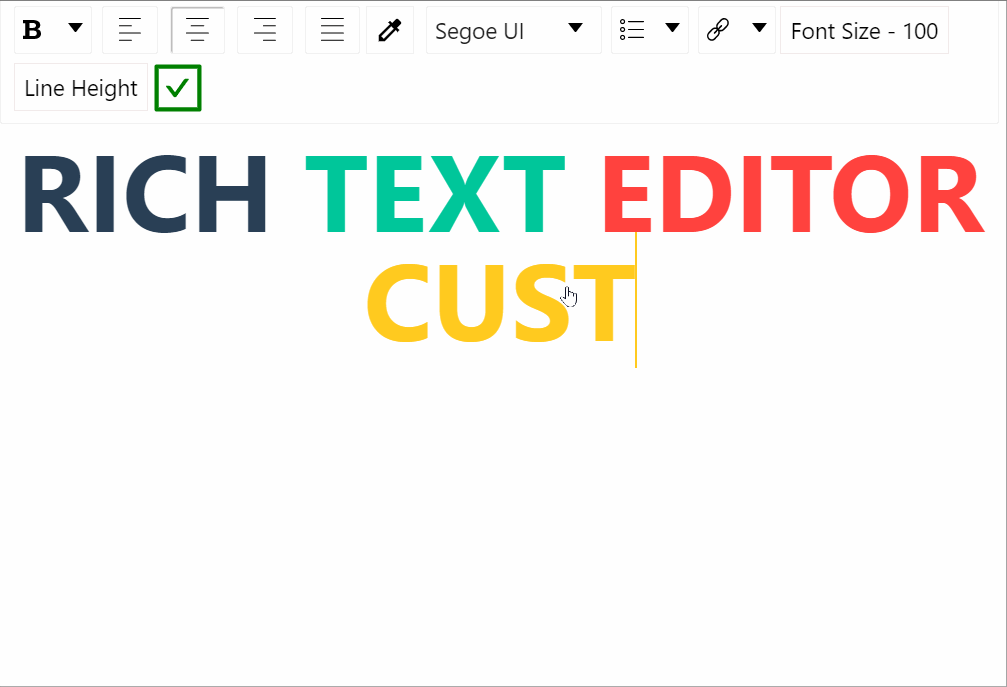
Task: Apply justified text alignment
Action: point(332,30)
